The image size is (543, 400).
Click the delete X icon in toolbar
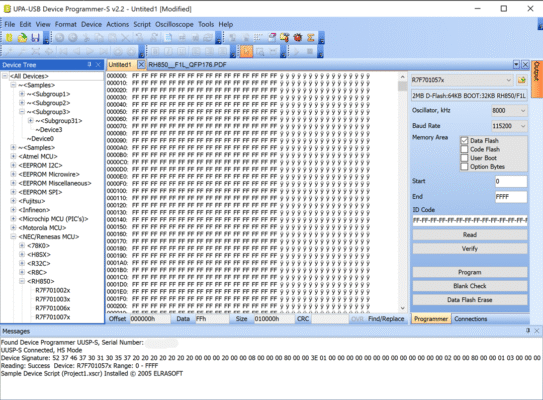click(x=125, y=37)
